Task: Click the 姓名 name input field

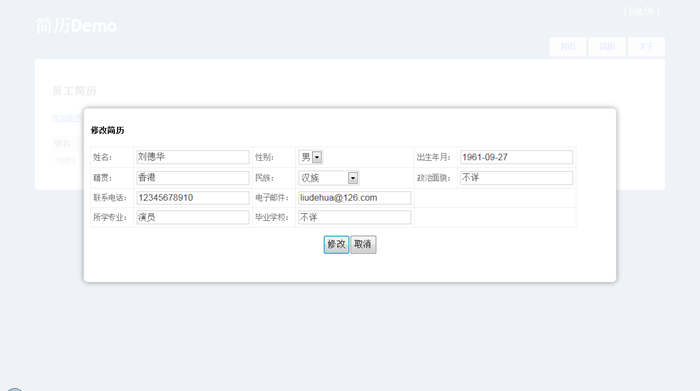Action: tap(193, 157)
